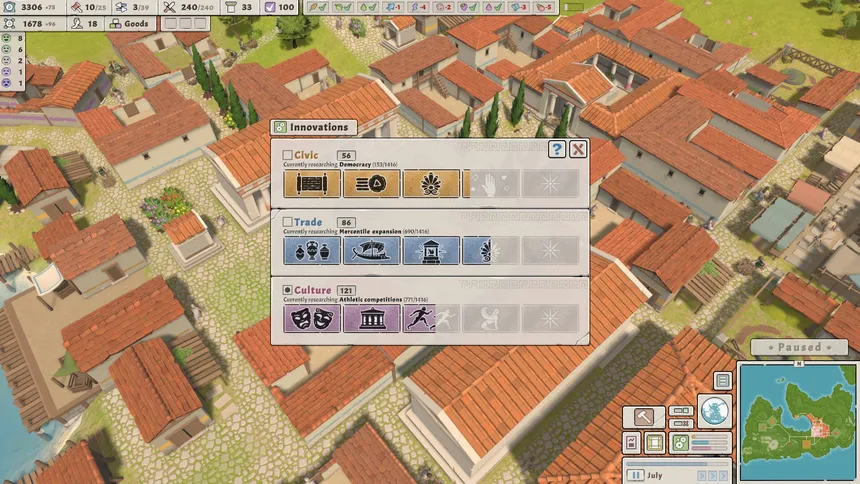Click the happiest face showing 8
Screen dimensions: 860x484
pyautogui.click(x=13, y=38)
